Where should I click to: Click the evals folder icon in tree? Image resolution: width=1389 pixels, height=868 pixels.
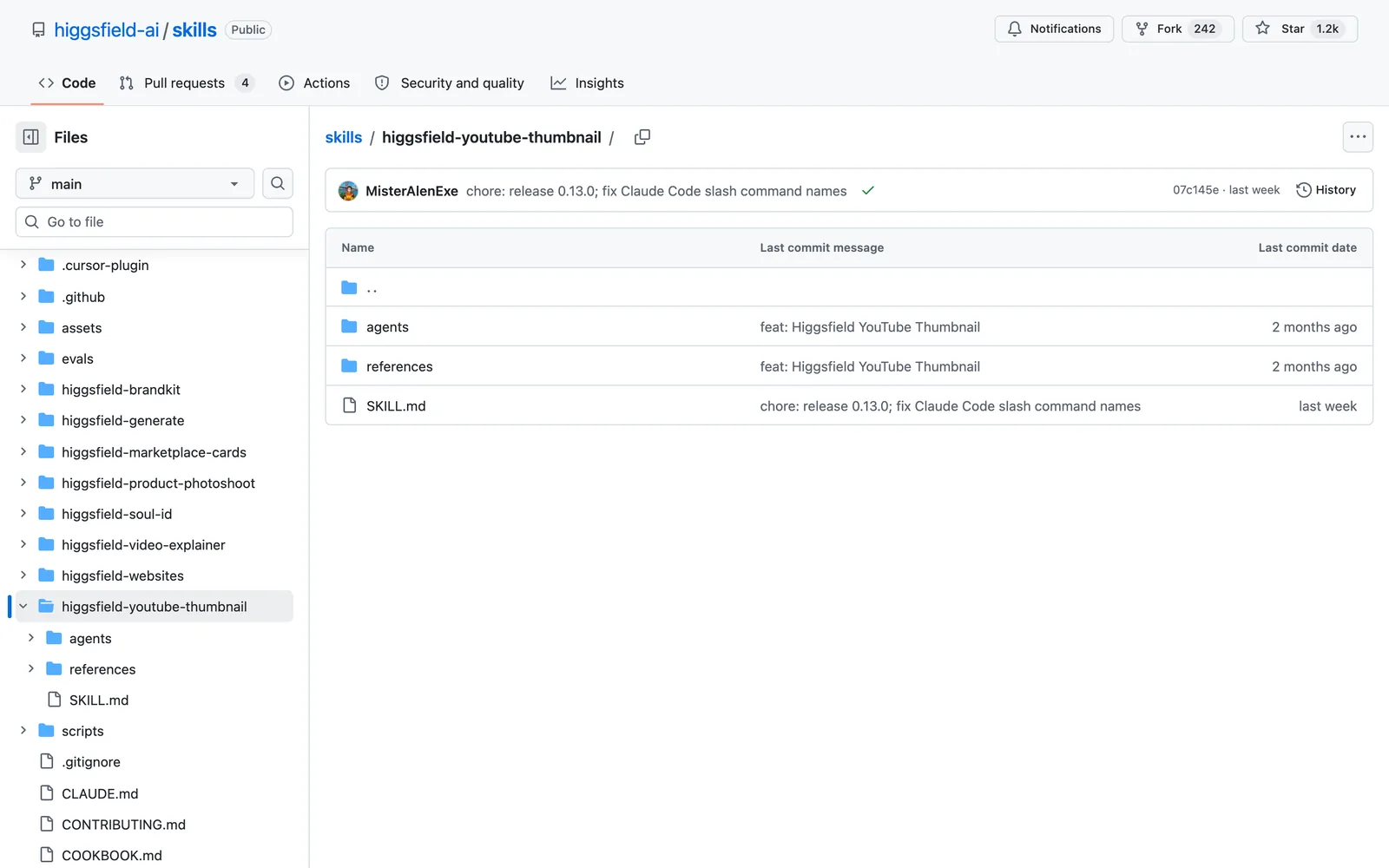[47, 358]
